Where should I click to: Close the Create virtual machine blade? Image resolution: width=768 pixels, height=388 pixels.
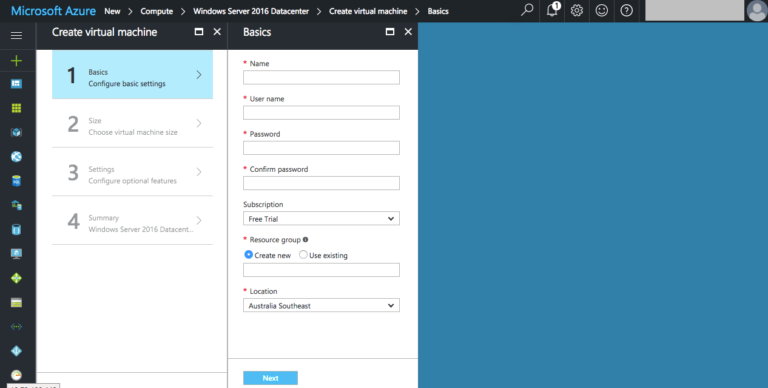coord(217,32)
